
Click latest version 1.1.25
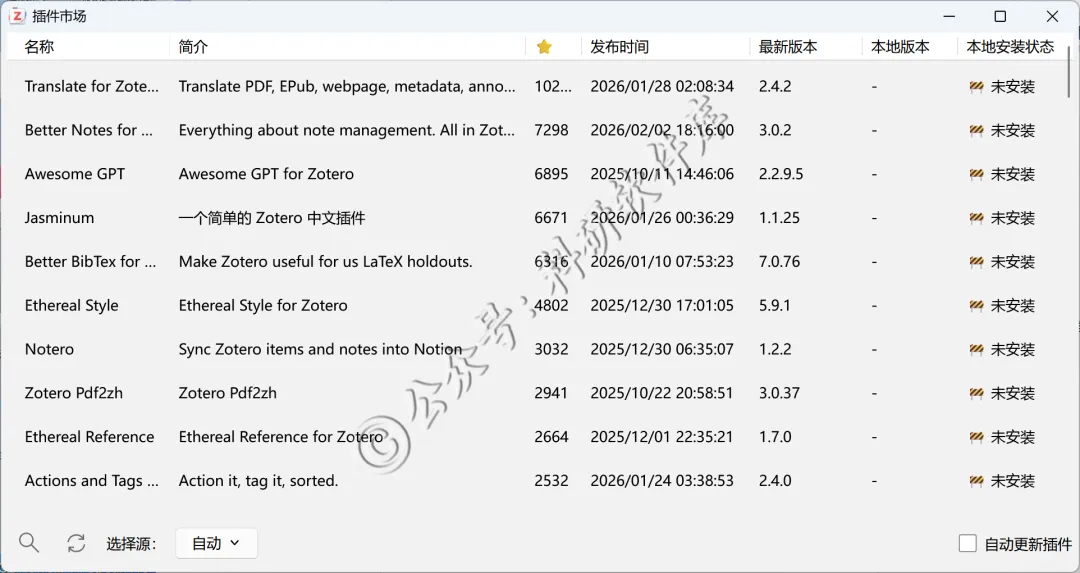(780, 218)
